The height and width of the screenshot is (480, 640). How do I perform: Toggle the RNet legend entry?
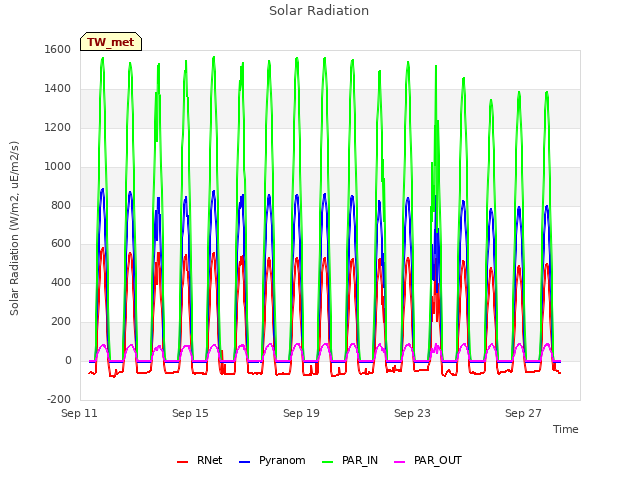pos(200,460)
